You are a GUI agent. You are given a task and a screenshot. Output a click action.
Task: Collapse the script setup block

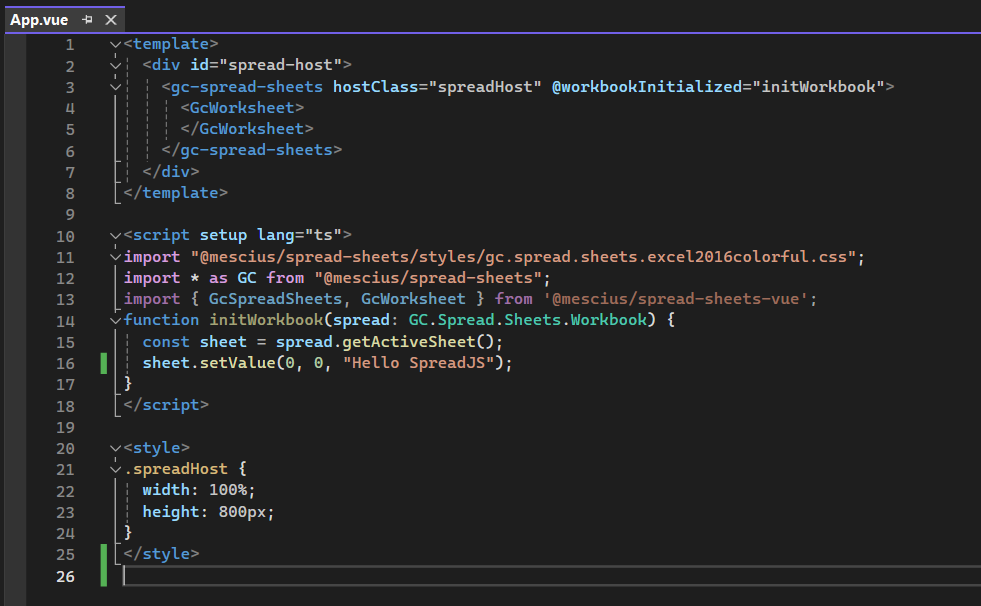click(114, 234)
